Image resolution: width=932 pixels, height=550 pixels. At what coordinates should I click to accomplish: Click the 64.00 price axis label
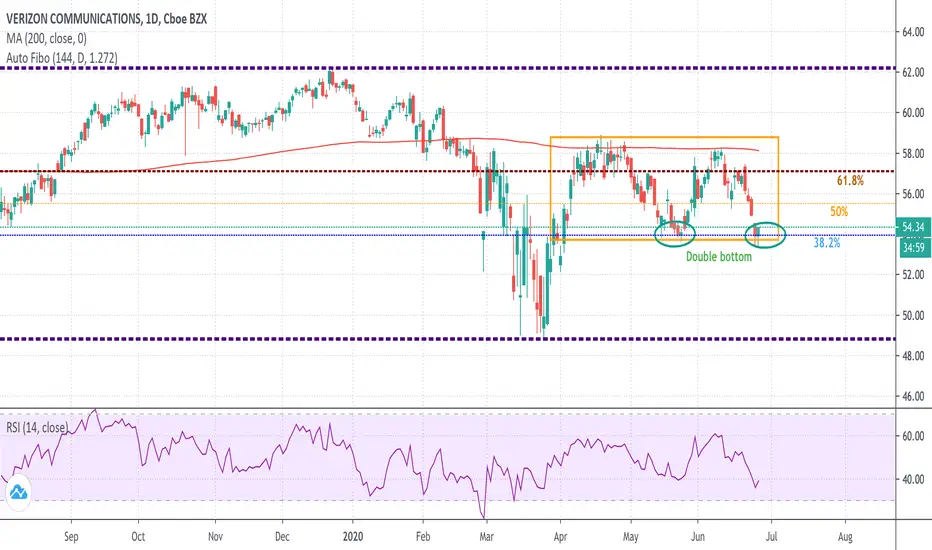[x=913, y=32]
